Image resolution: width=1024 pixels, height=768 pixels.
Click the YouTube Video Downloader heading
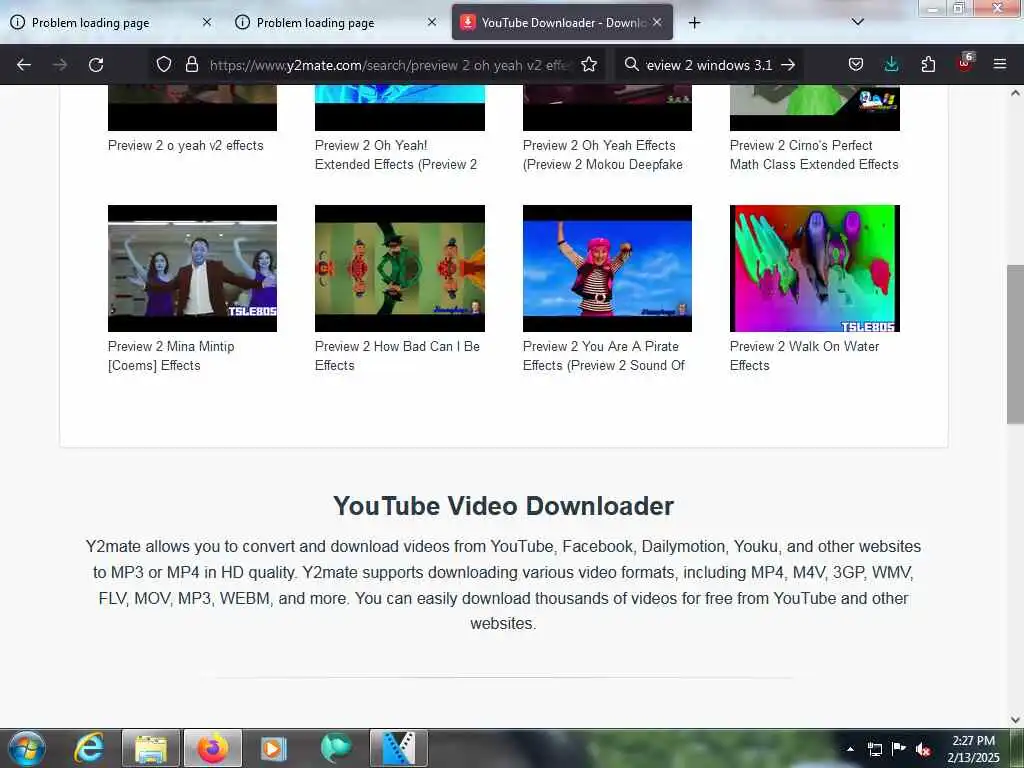click(x=504, y=506)
